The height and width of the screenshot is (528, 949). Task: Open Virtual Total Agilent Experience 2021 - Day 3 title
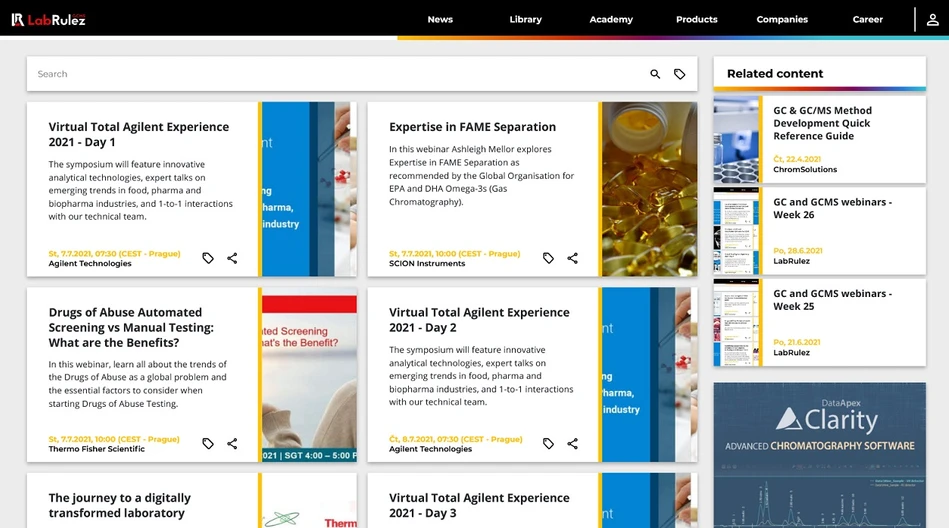pyautogui.click(x=479, y=506)
